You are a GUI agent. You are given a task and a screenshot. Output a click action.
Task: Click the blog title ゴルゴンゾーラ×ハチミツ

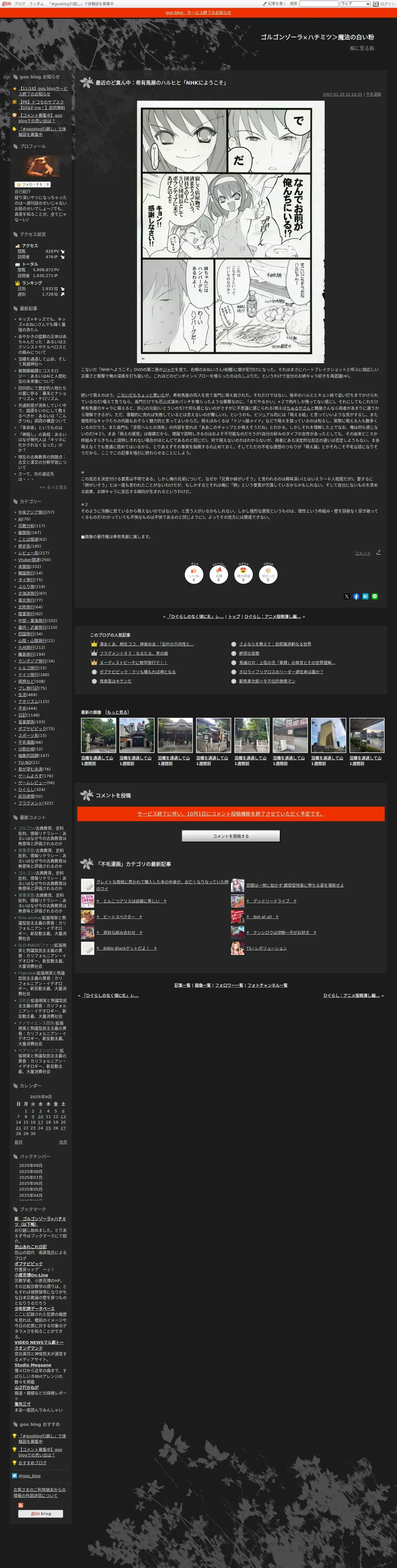(317, 37)
